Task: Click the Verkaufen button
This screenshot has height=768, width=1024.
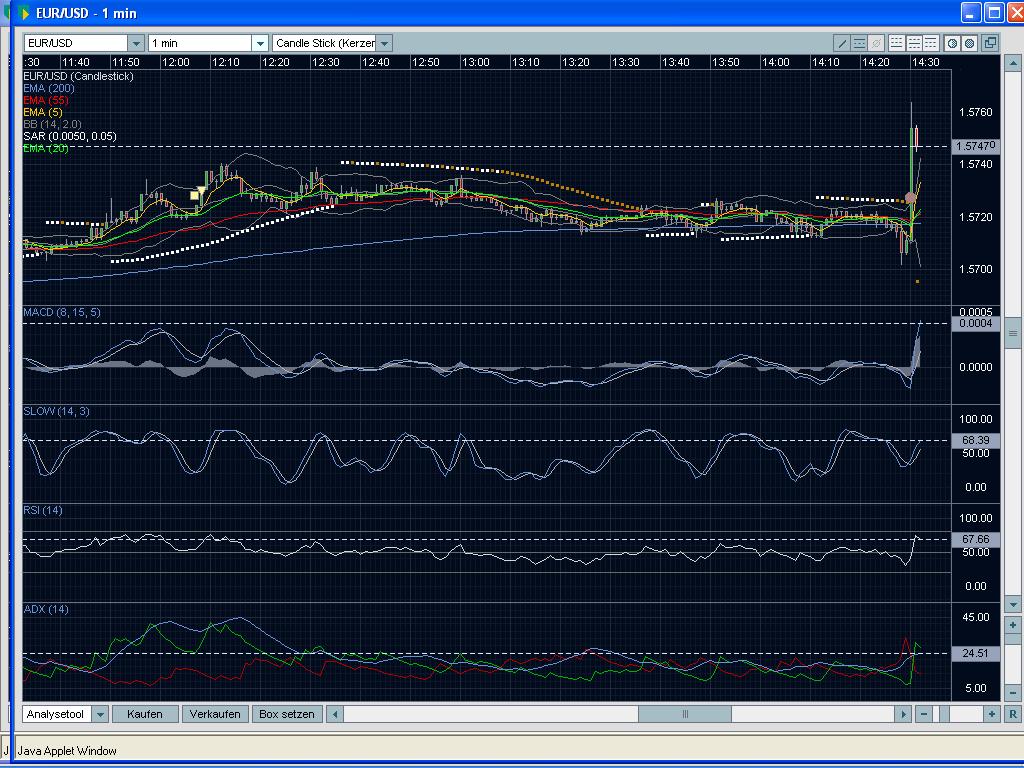Action: coord(215,714)
